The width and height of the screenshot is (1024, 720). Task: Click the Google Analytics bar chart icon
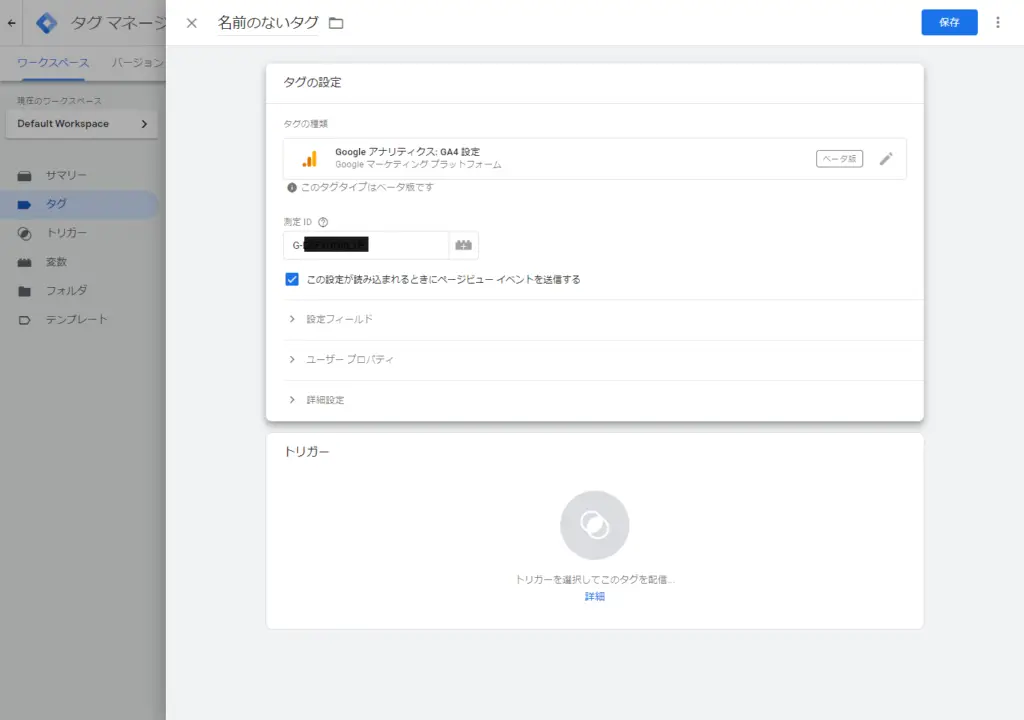[x=310, y=159]
